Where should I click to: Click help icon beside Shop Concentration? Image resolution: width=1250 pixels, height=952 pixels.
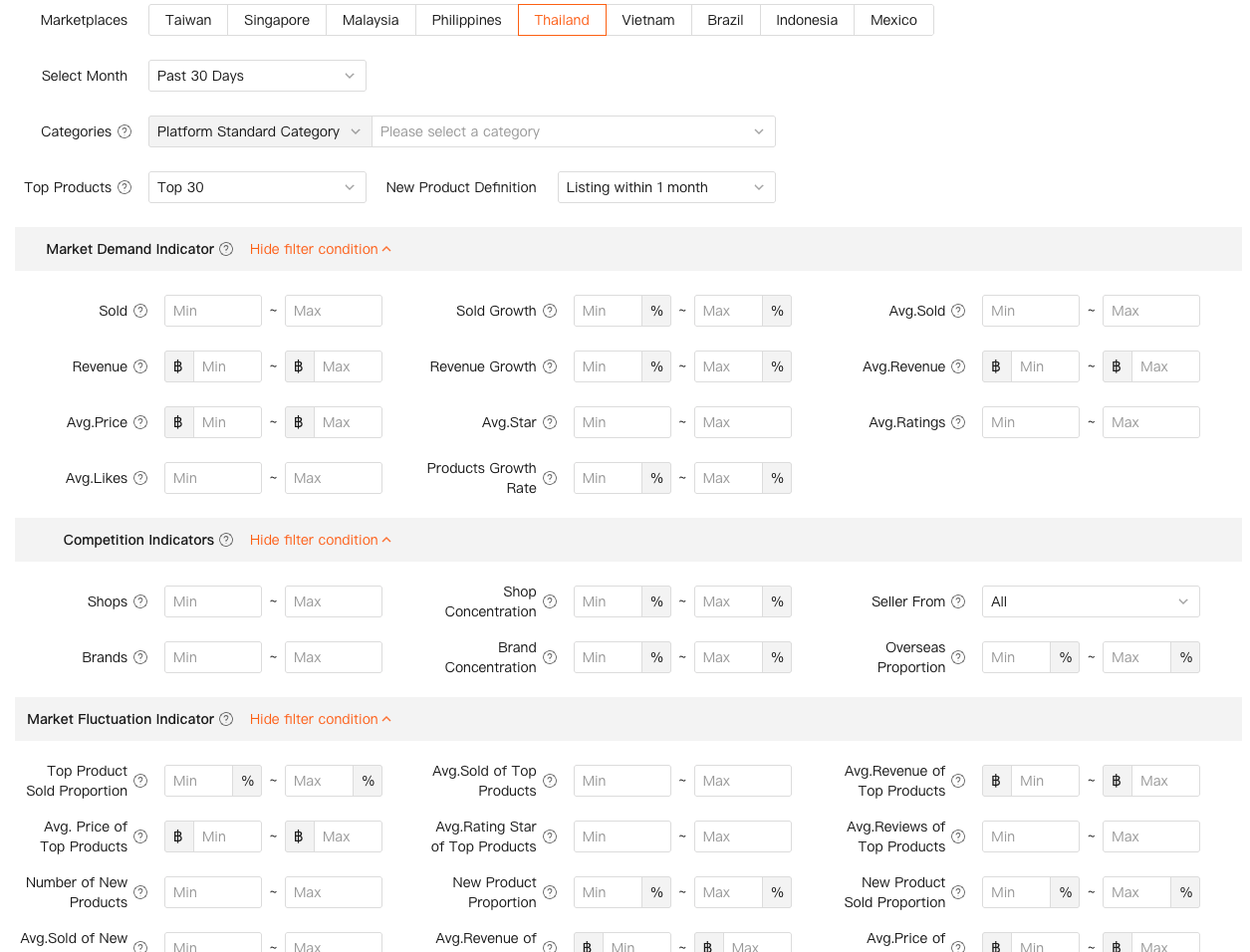(x=550, y=601)
